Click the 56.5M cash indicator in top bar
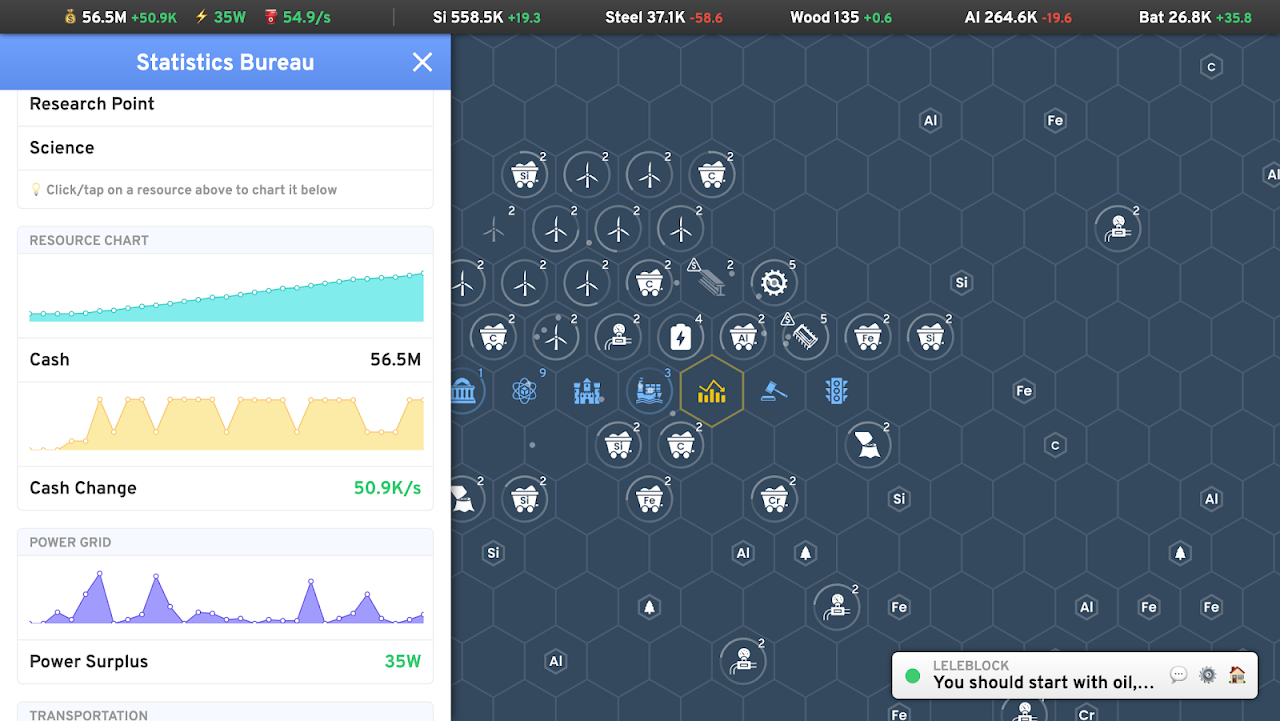Image resolution: width=1280 pixels, height=721 pixels. click(121, 17)
